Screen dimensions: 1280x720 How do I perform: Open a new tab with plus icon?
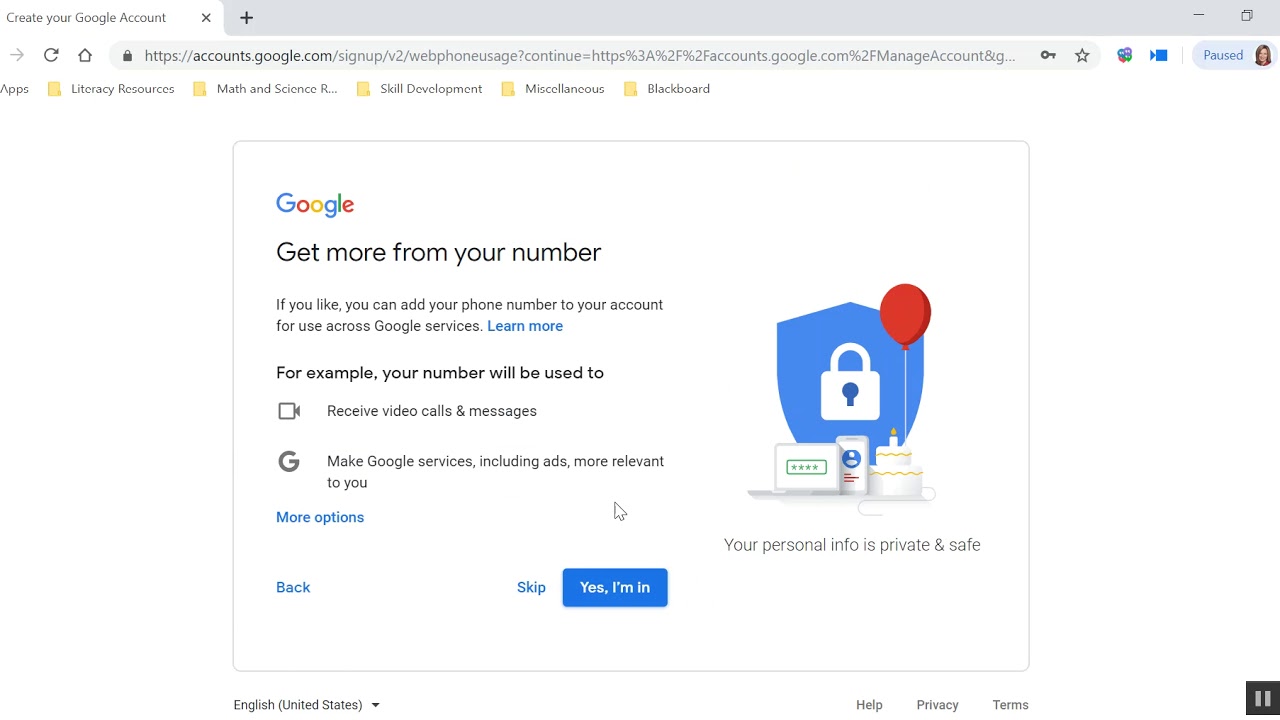click(246, 18)
